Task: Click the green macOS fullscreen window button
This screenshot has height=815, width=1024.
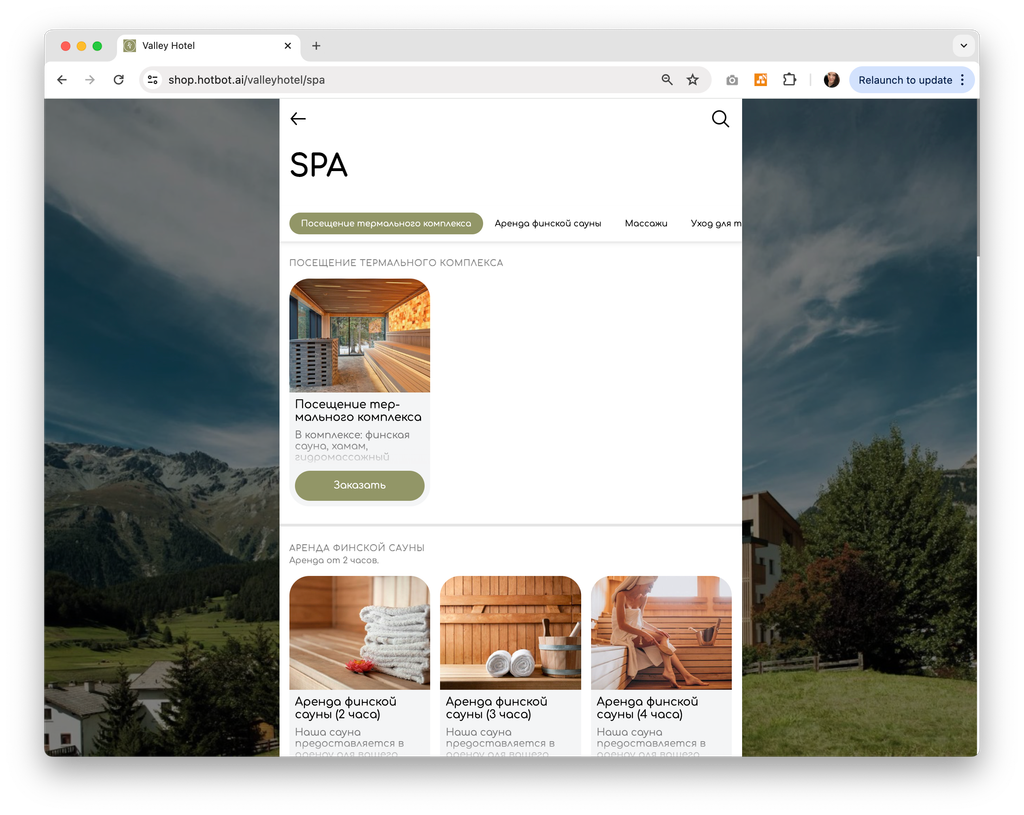Action: click(x=97, y=46)
